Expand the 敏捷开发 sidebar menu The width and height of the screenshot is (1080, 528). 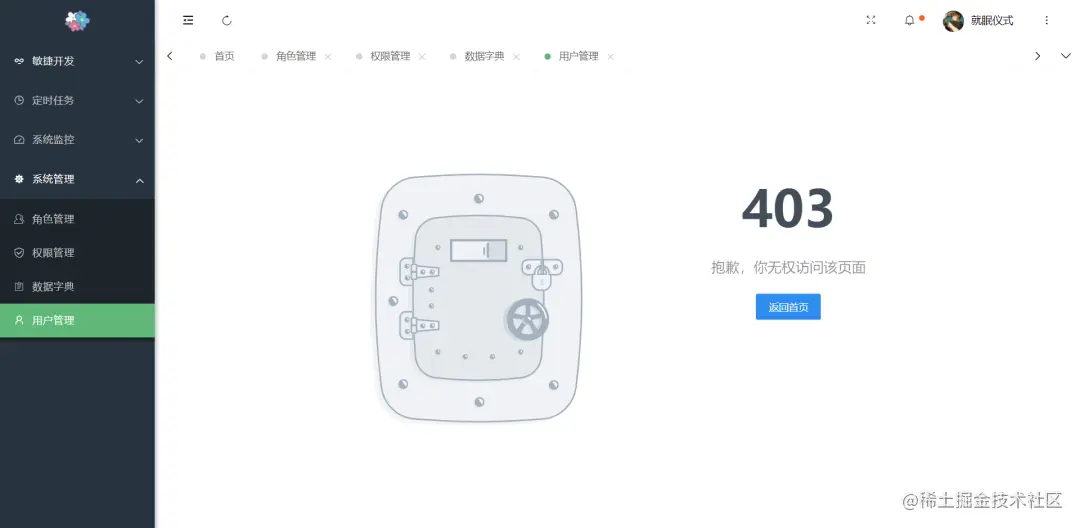click(x=77, y=61)
